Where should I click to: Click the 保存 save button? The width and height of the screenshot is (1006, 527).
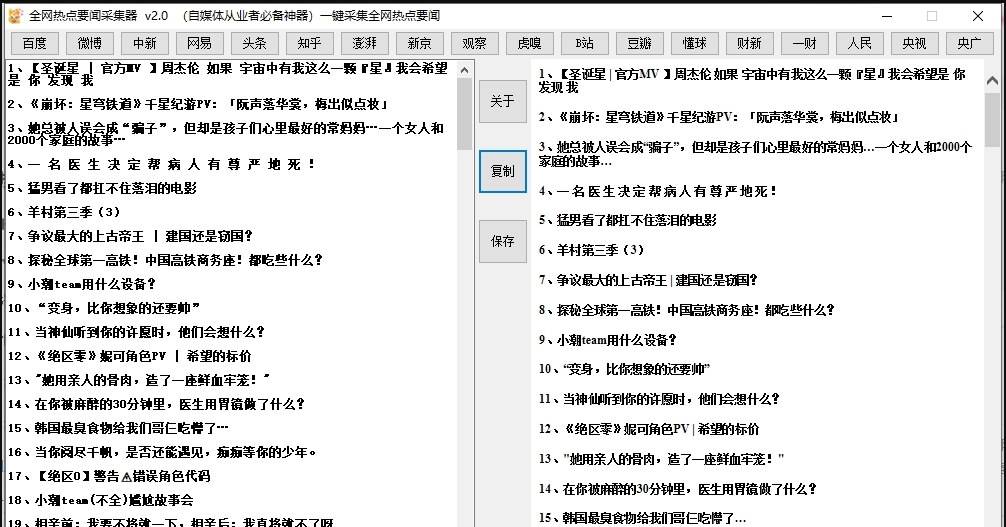[x=502, y=241]
